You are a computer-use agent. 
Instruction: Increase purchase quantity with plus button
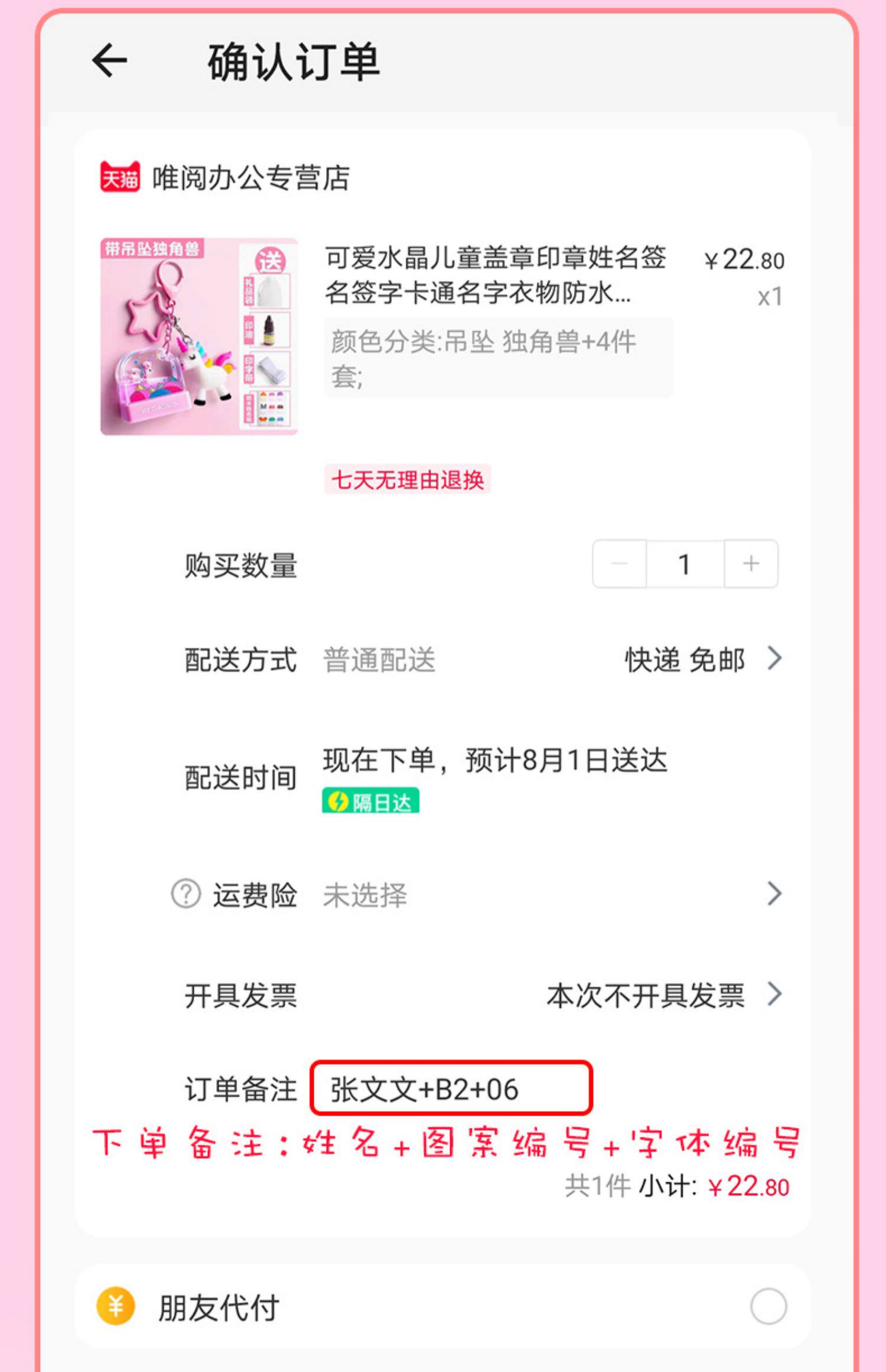751,564
